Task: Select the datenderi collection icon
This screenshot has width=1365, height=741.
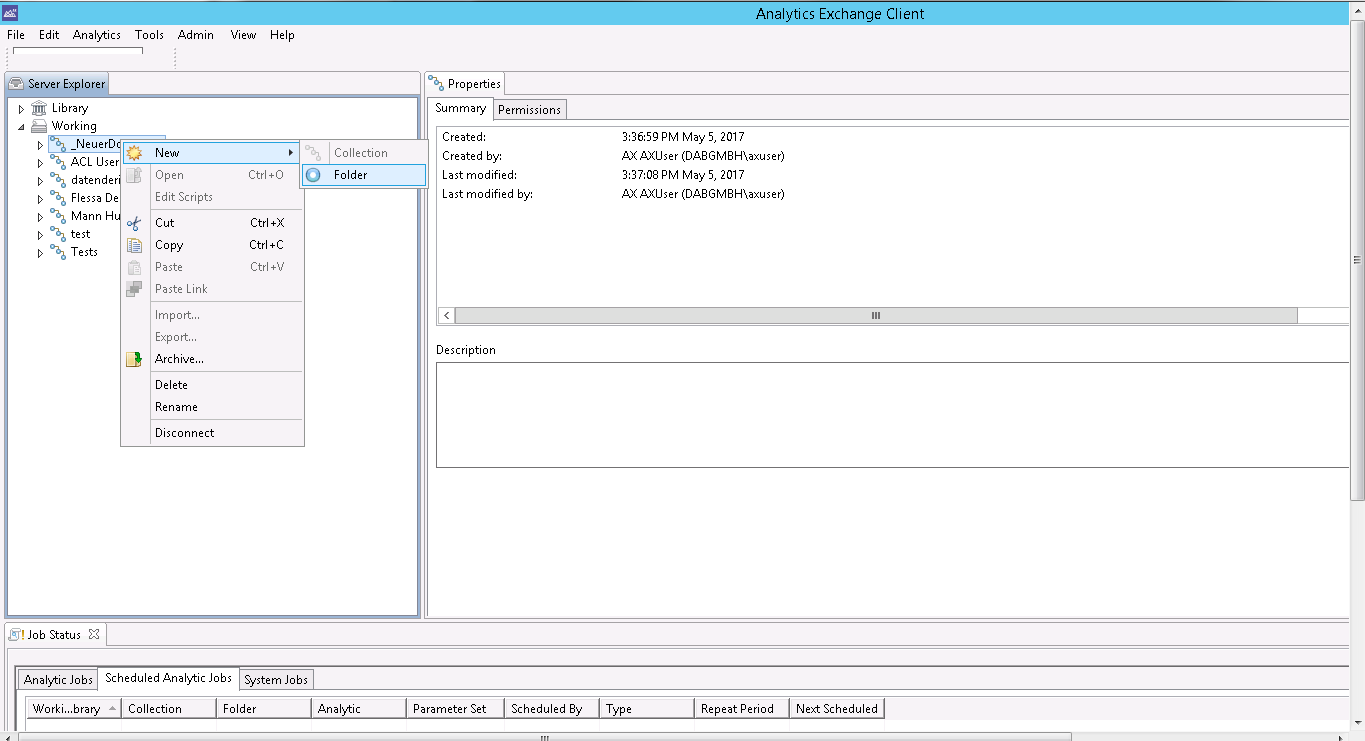Action: tap(58, 180)
